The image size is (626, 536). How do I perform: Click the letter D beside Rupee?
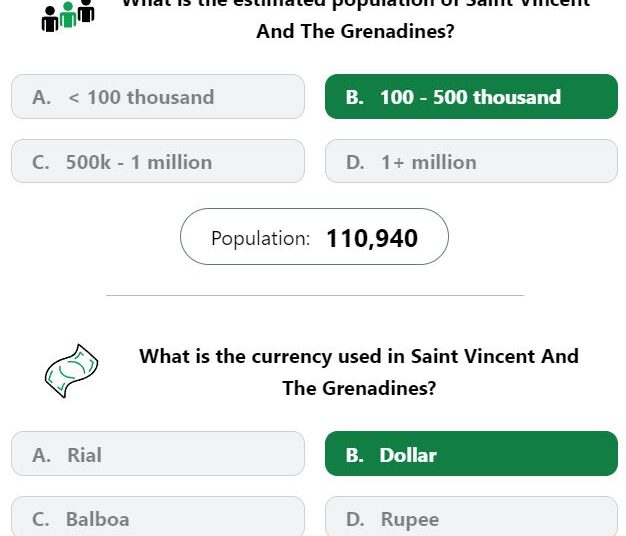coord(355,520)
